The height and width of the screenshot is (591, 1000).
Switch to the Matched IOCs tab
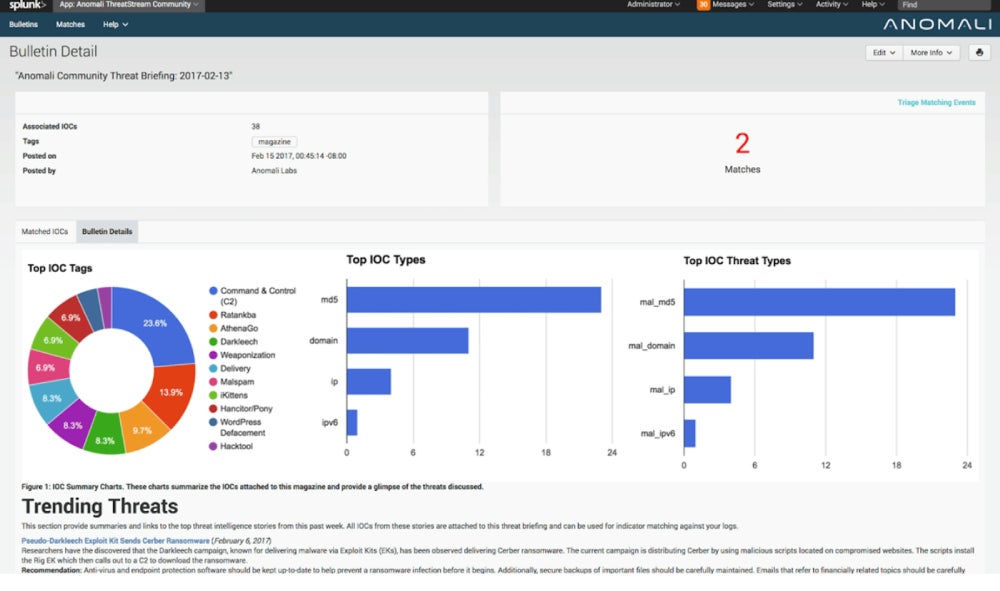pos(45,231)
